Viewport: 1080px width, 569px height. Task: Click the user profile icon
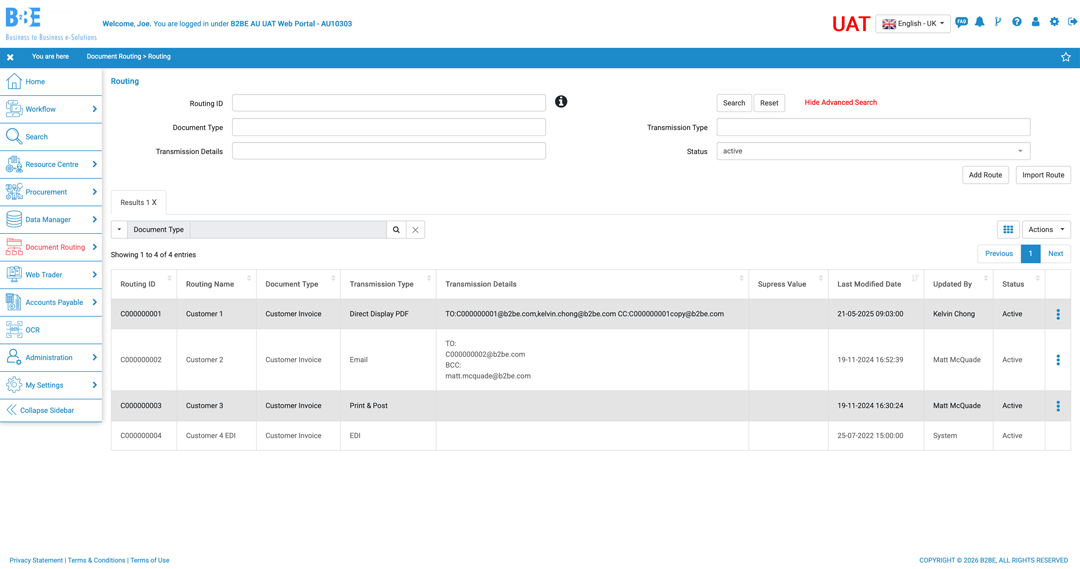1035,22
